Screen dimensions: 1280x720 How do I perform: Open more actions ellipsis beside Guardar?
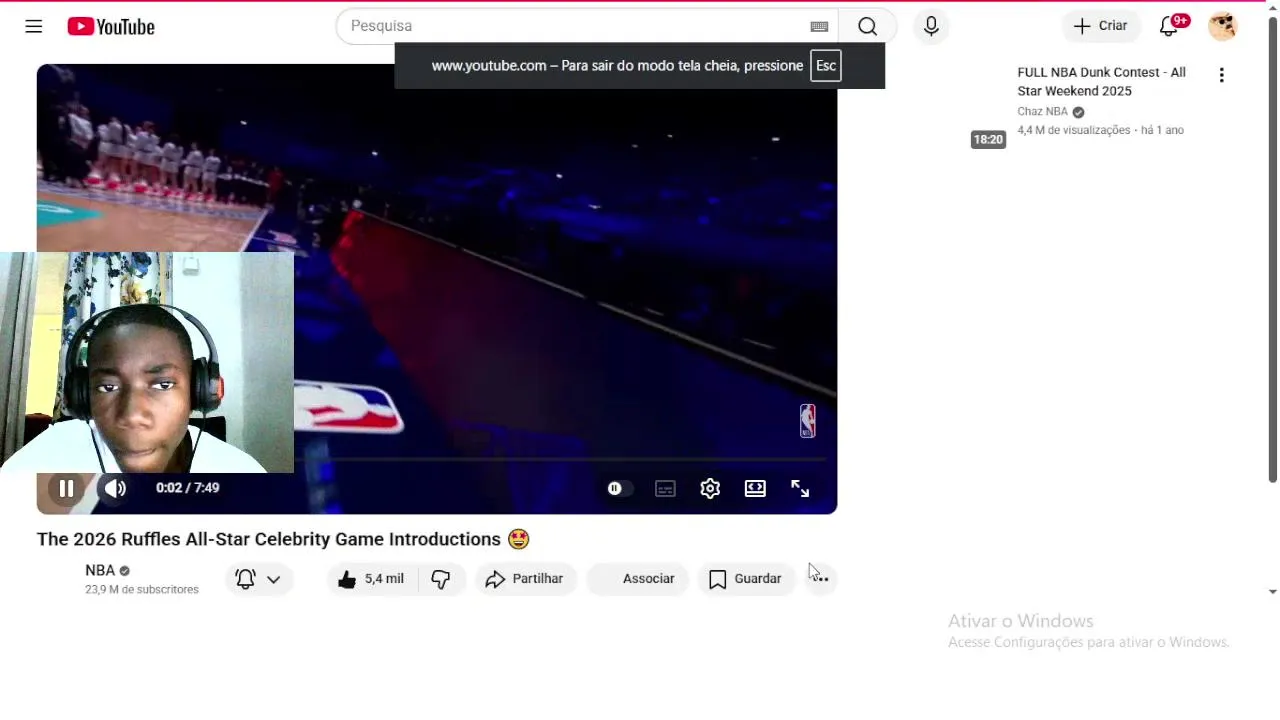point(820,578)
